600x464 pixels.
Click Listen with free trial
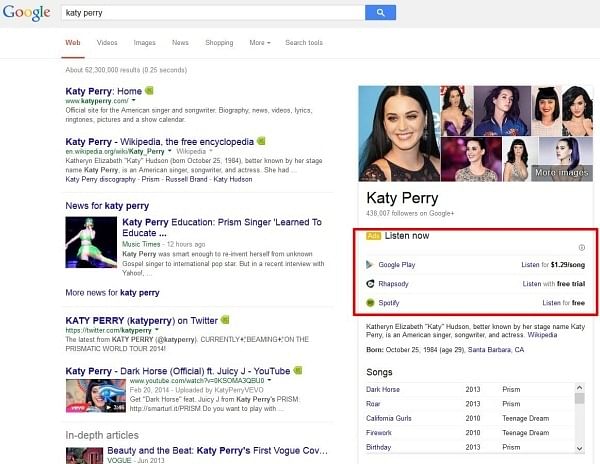(x=554, y=283)
